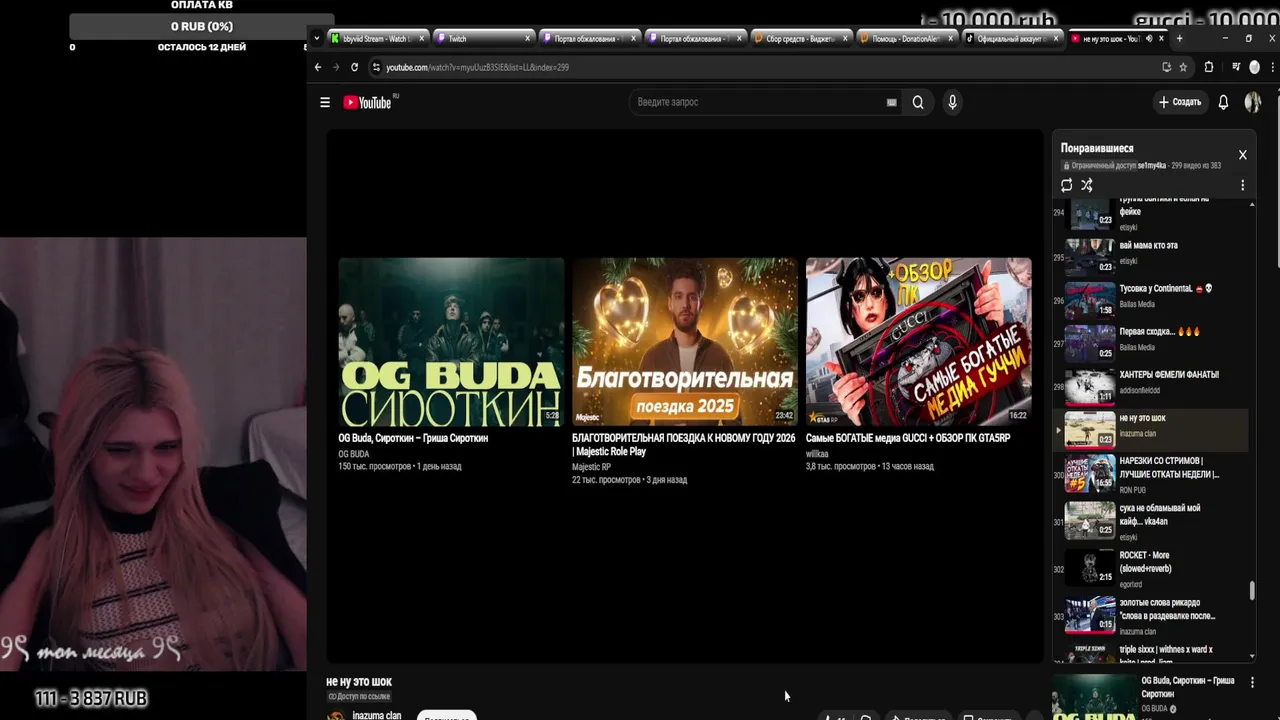The height and width of the screenshot is (720, 1280).
Task: Go to YouTube home via logo
Action: [370, 102]
